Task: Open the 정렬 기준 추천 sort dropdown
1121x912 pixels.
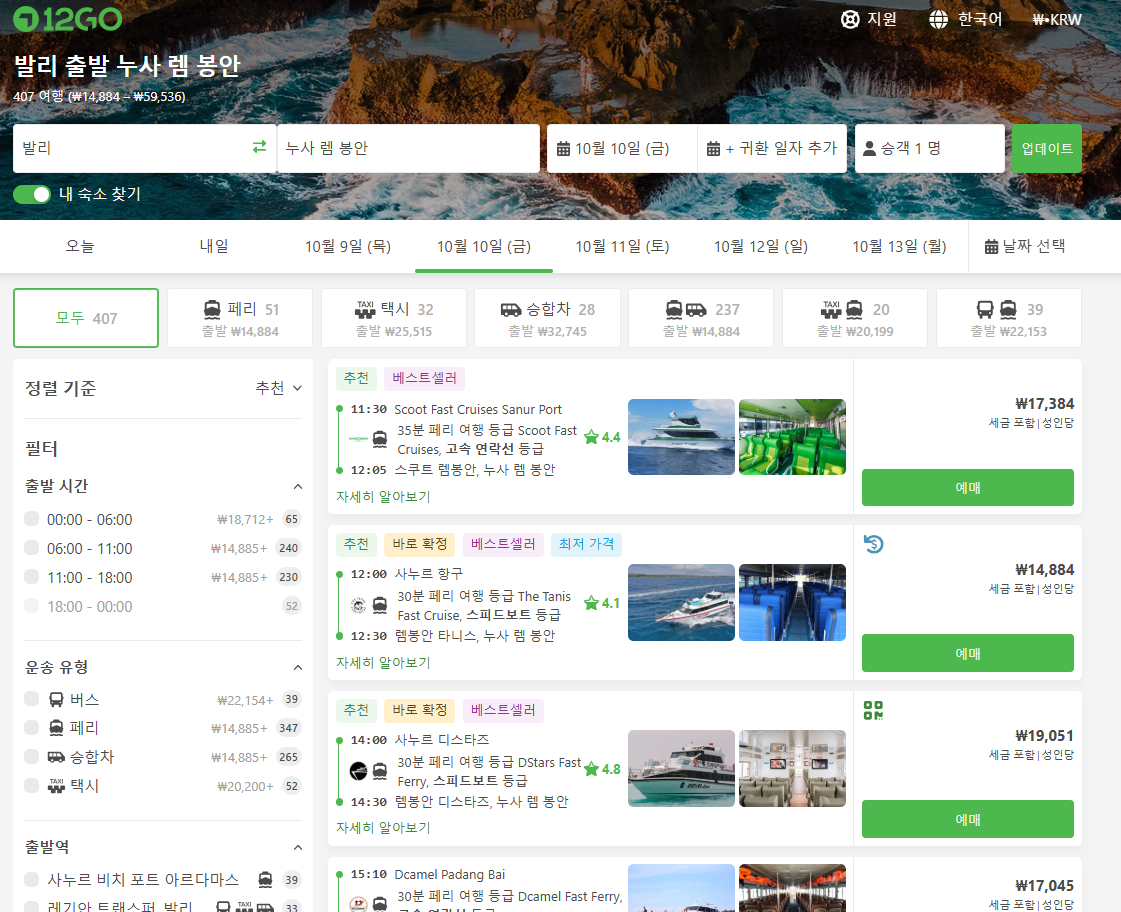Action: [279, 388]
